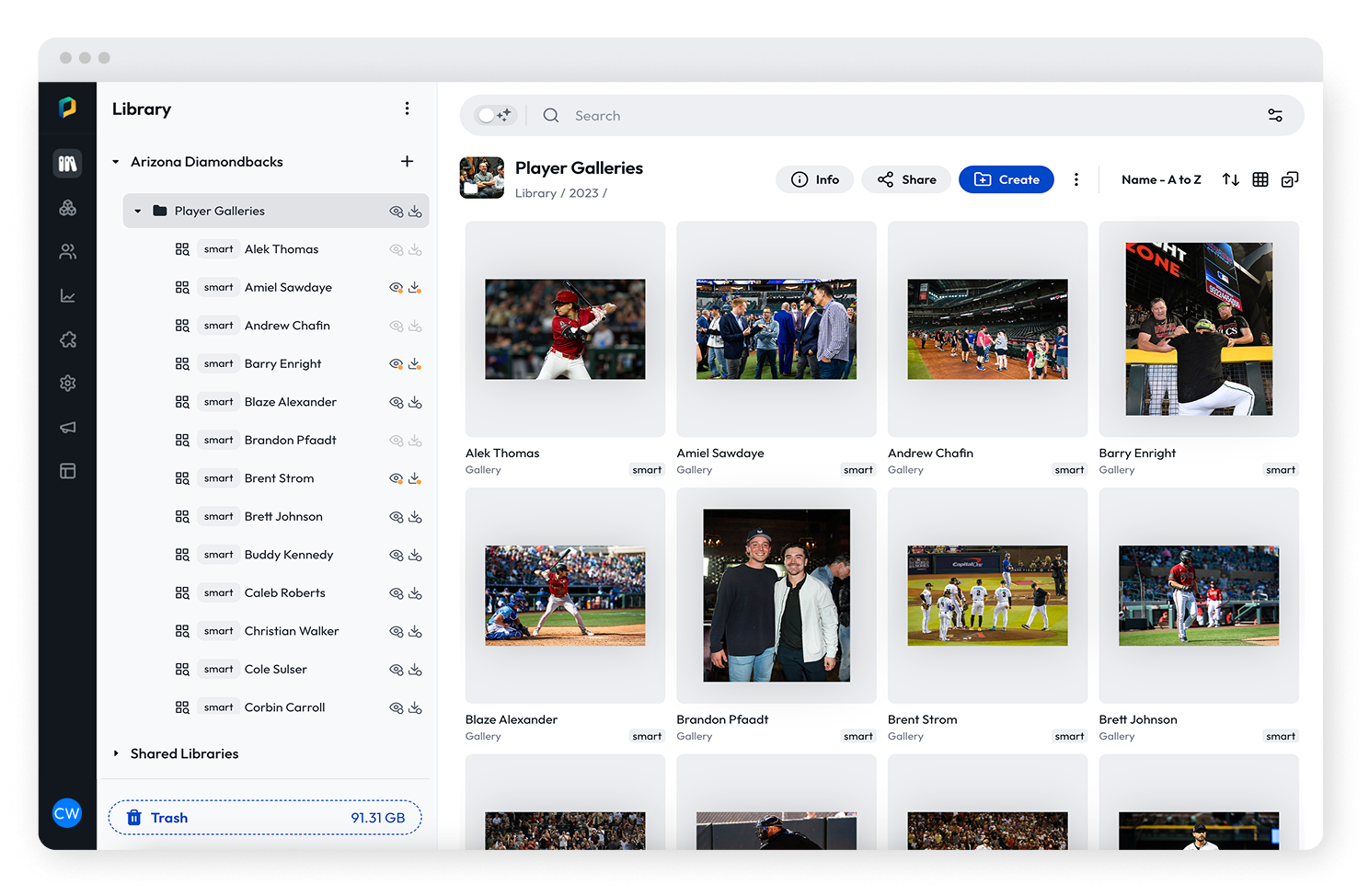The width and height of the screenshot is (1369, 896).
Task: Toggle visibility for Christian Walker gallery
Action: pos(397,632)
